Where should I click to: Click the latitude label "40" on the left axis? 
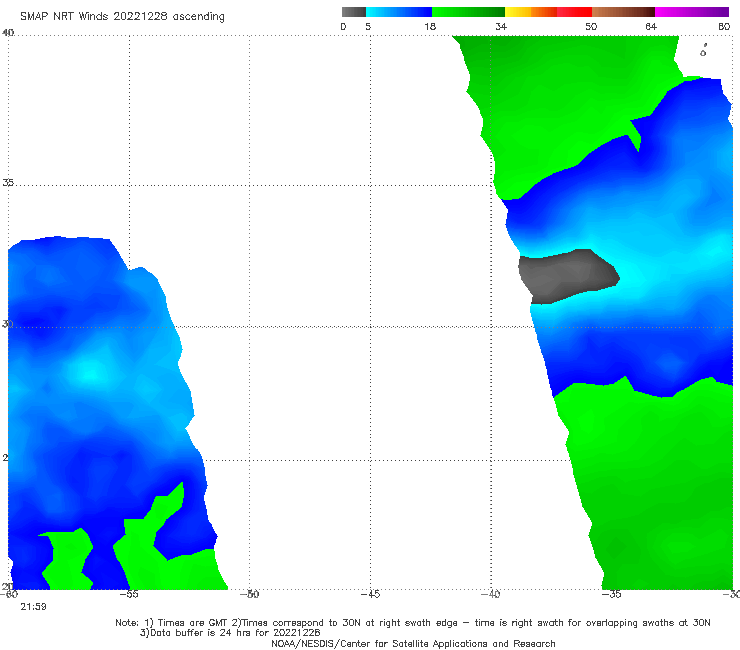(8, 33)
